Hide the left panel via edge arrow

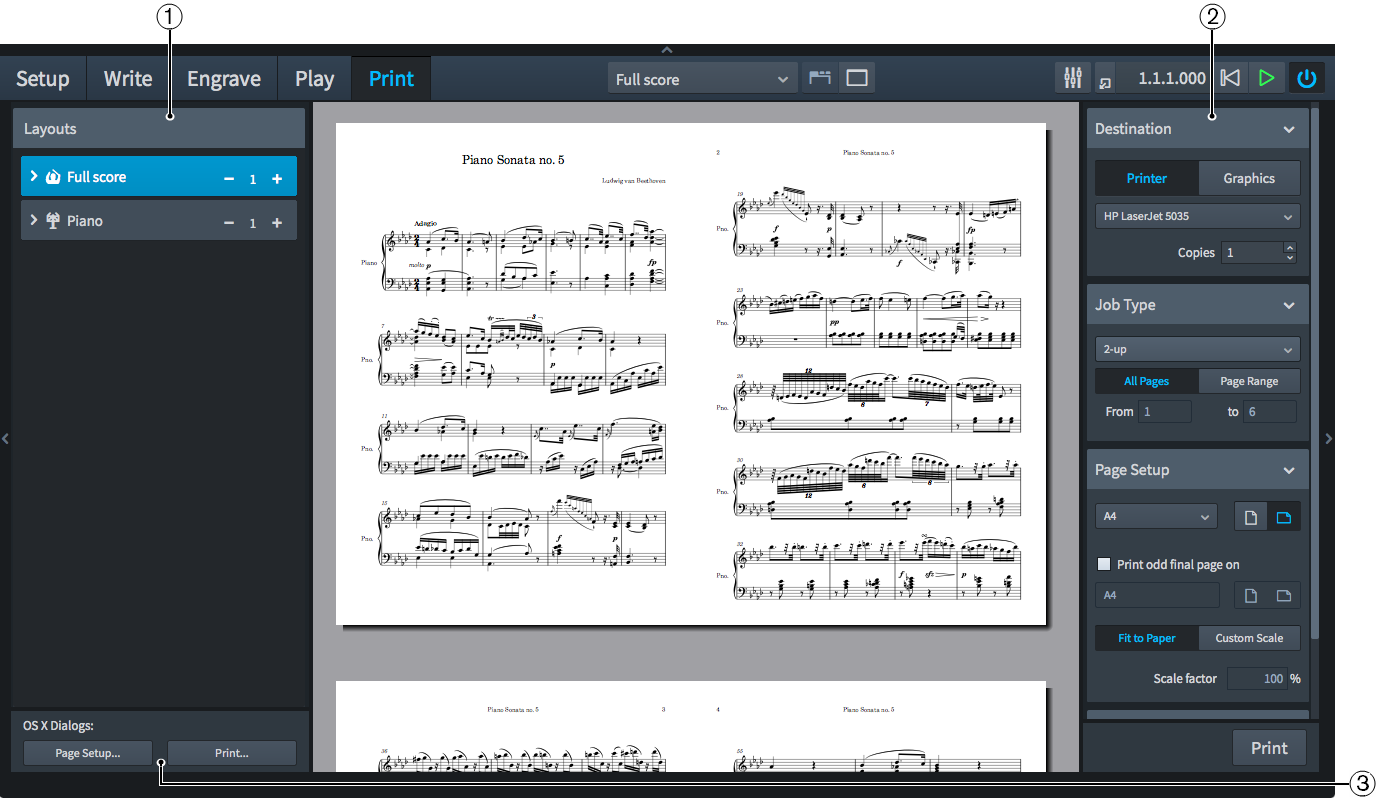click(5, 438)
